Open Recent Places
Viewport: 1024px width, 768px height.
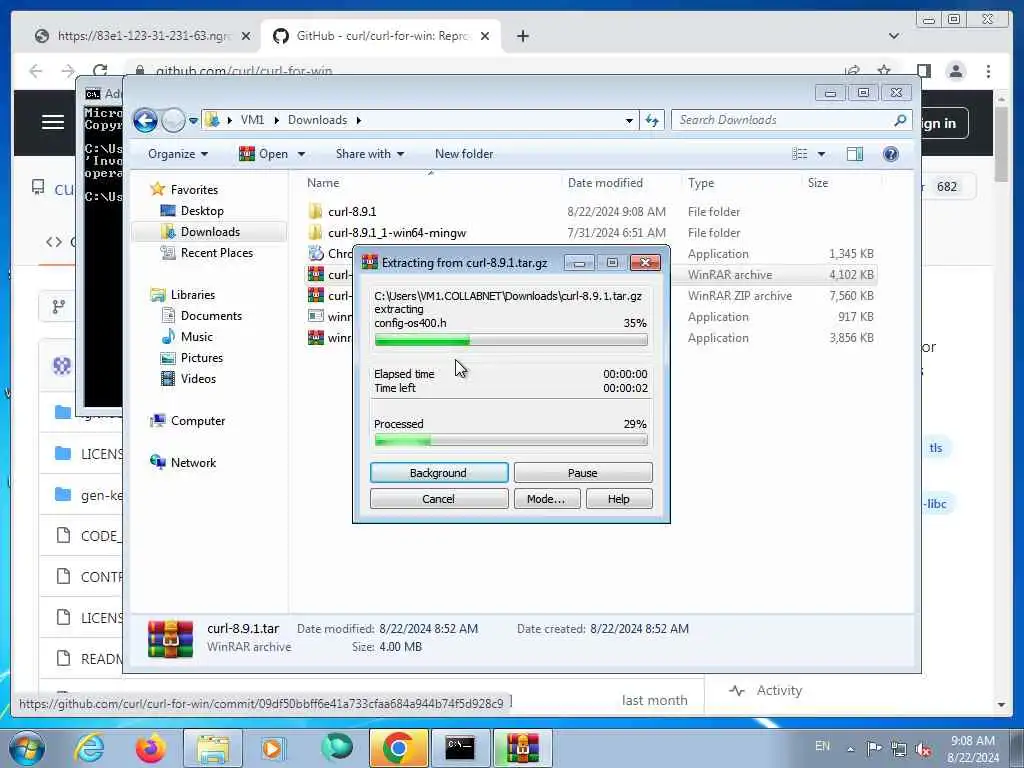coord(208,253)
